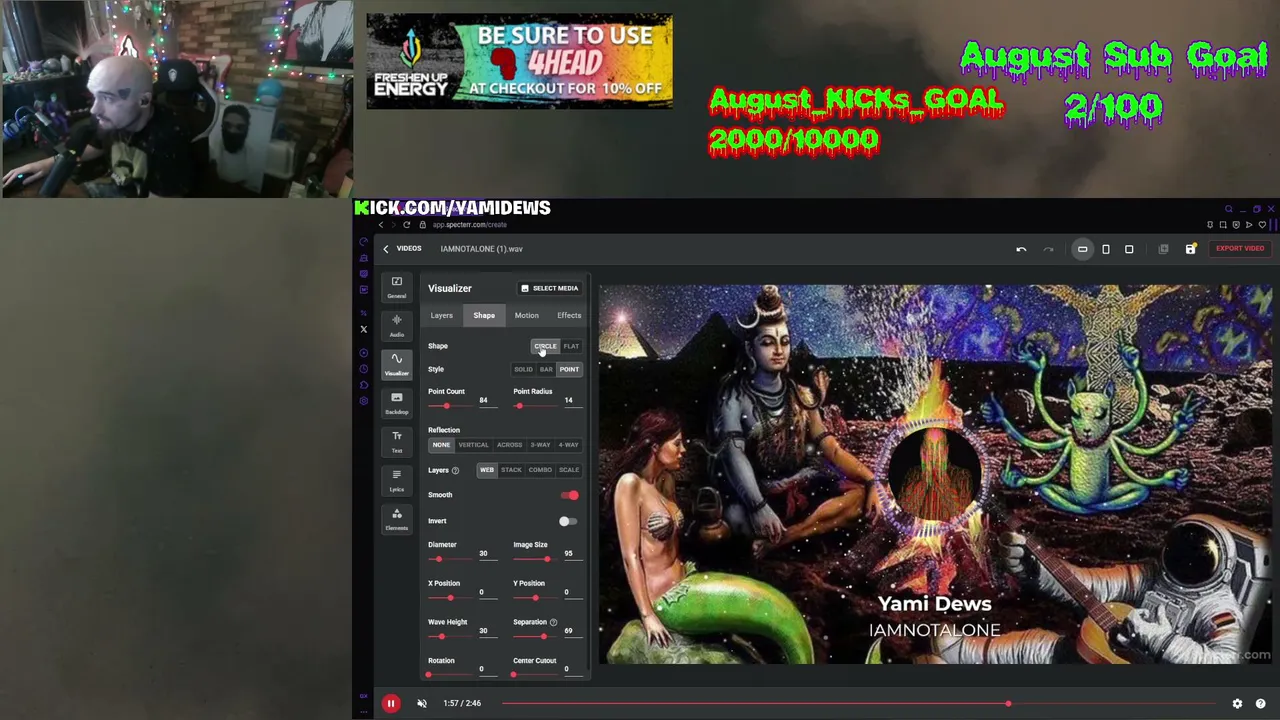Set reflection to Vertical
1280x720 pixels.
pos(473,445)
